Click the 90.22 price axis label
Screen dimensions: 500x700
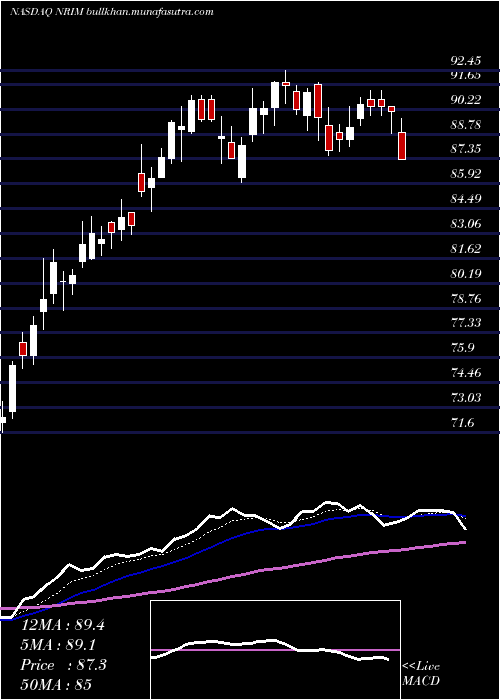click(x=466, y=100)
